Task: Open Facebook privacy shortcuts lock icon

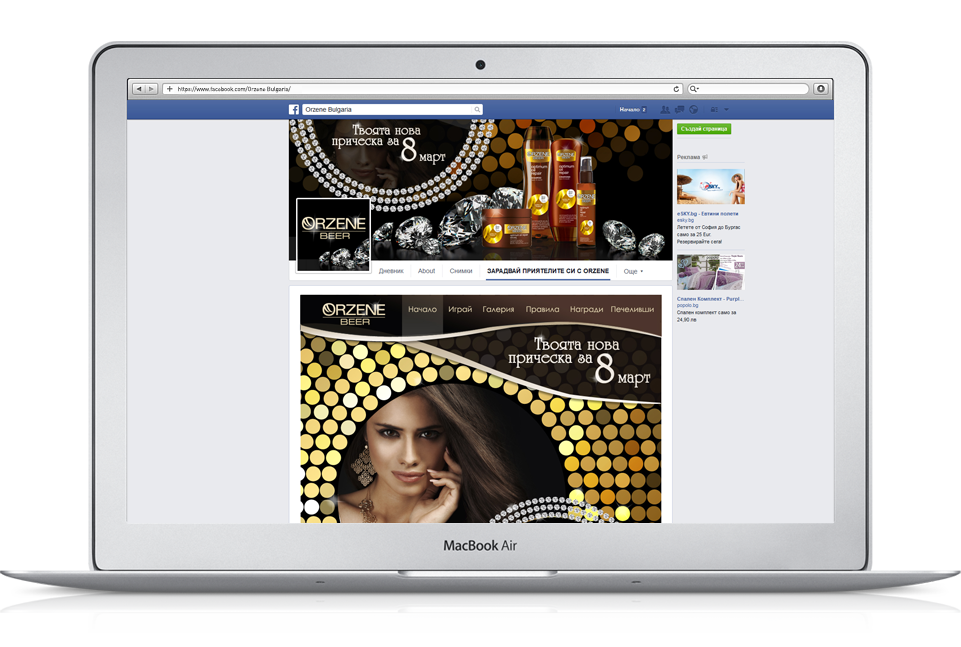Action: pyautogui.click(x=714, y=110)
